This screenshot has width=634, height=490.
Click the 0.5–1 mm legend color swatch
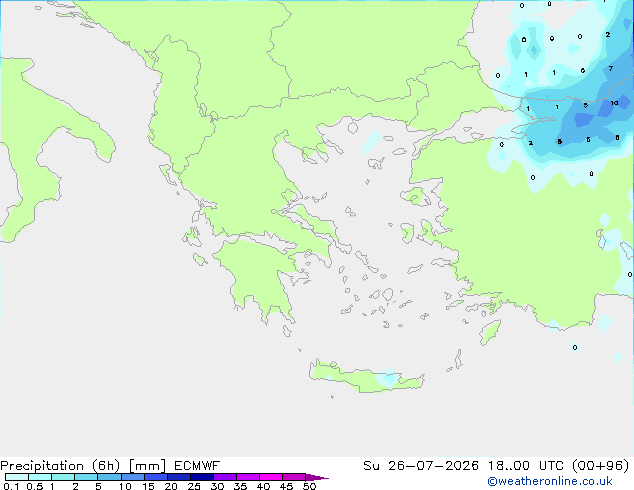tap(40, 477)
